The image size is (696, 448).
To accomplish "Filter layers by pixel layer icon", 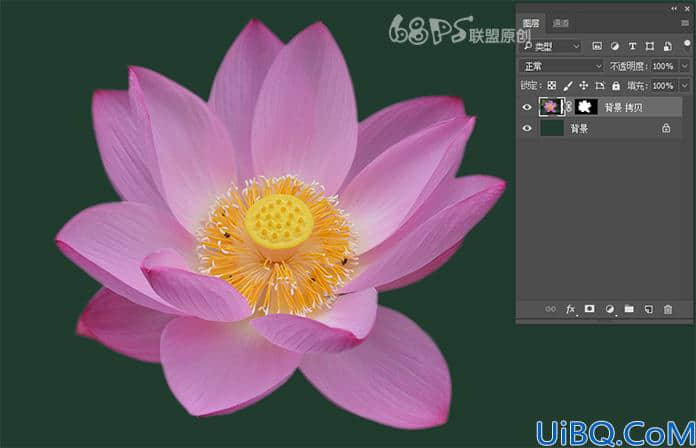I will (597, 46).
